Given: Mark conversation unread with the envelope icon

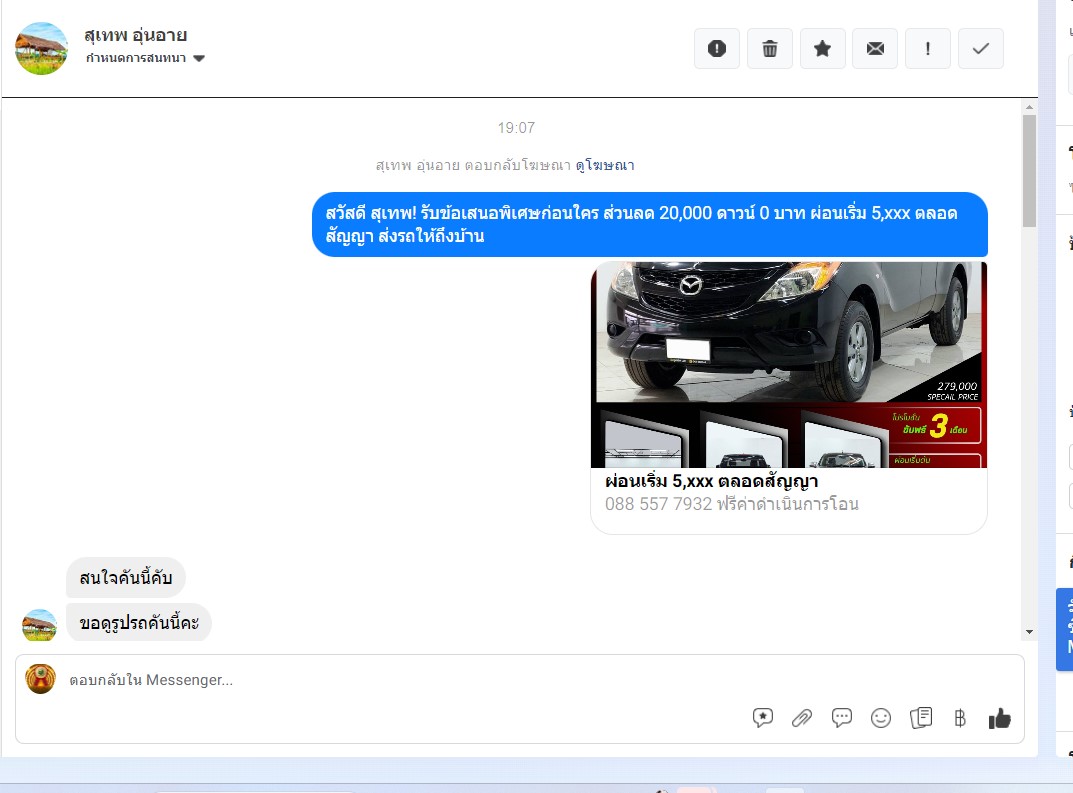Looking at the screenshot, I should coord(875,48).
